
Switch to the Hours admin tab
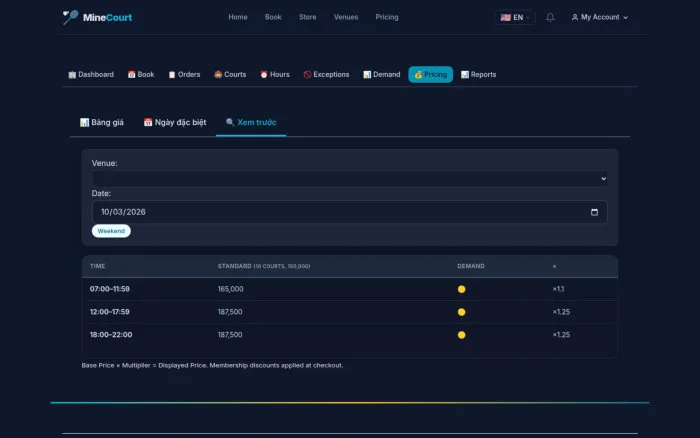click(x=275, y=75)
